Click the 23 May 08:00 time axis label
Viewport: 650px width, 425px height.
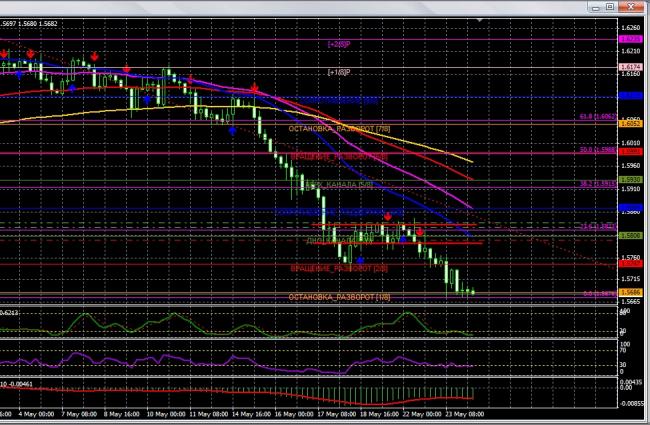(465, 412)
